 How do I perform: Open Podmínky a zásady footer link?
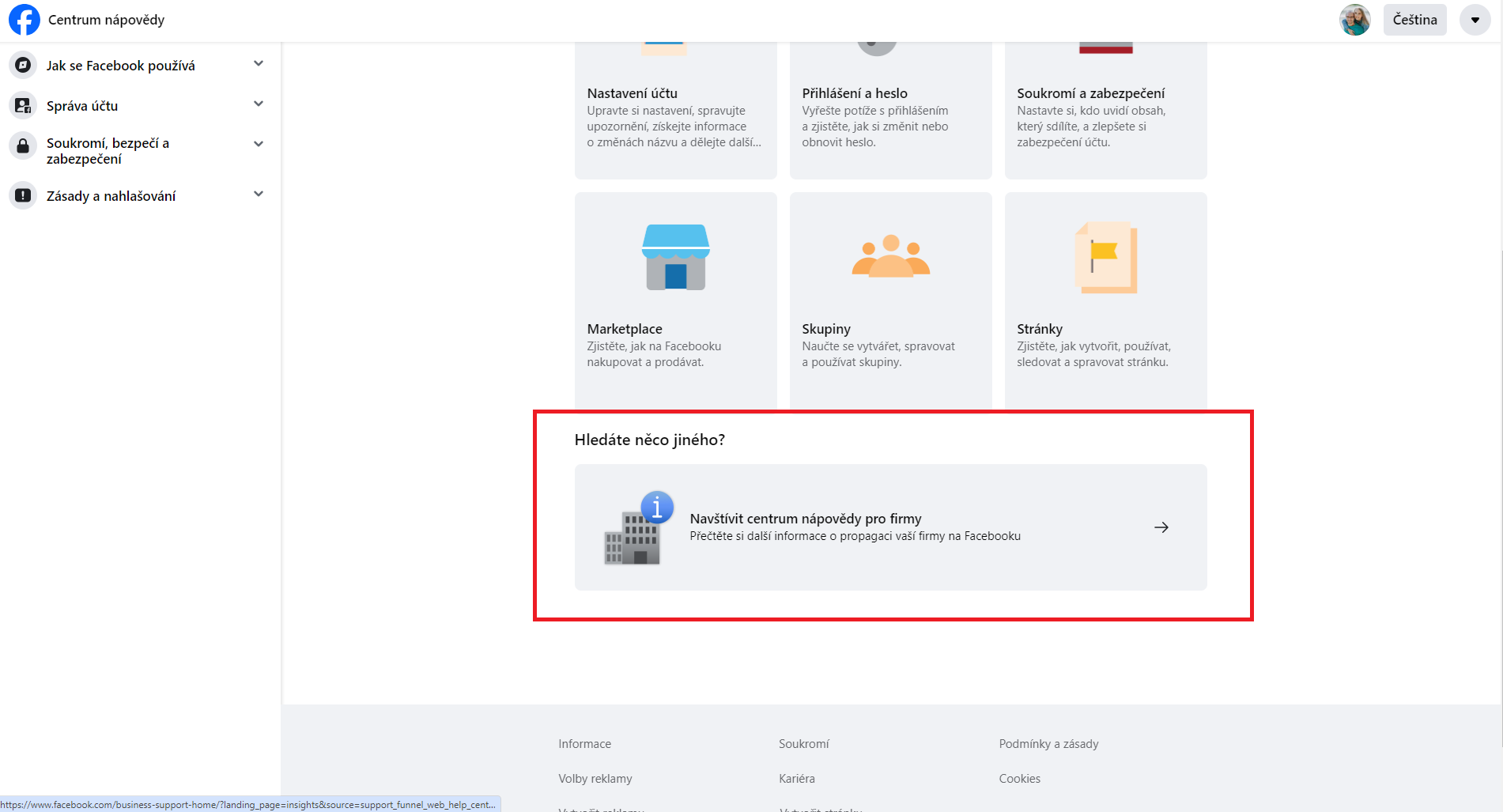[x=1048, y=744]
